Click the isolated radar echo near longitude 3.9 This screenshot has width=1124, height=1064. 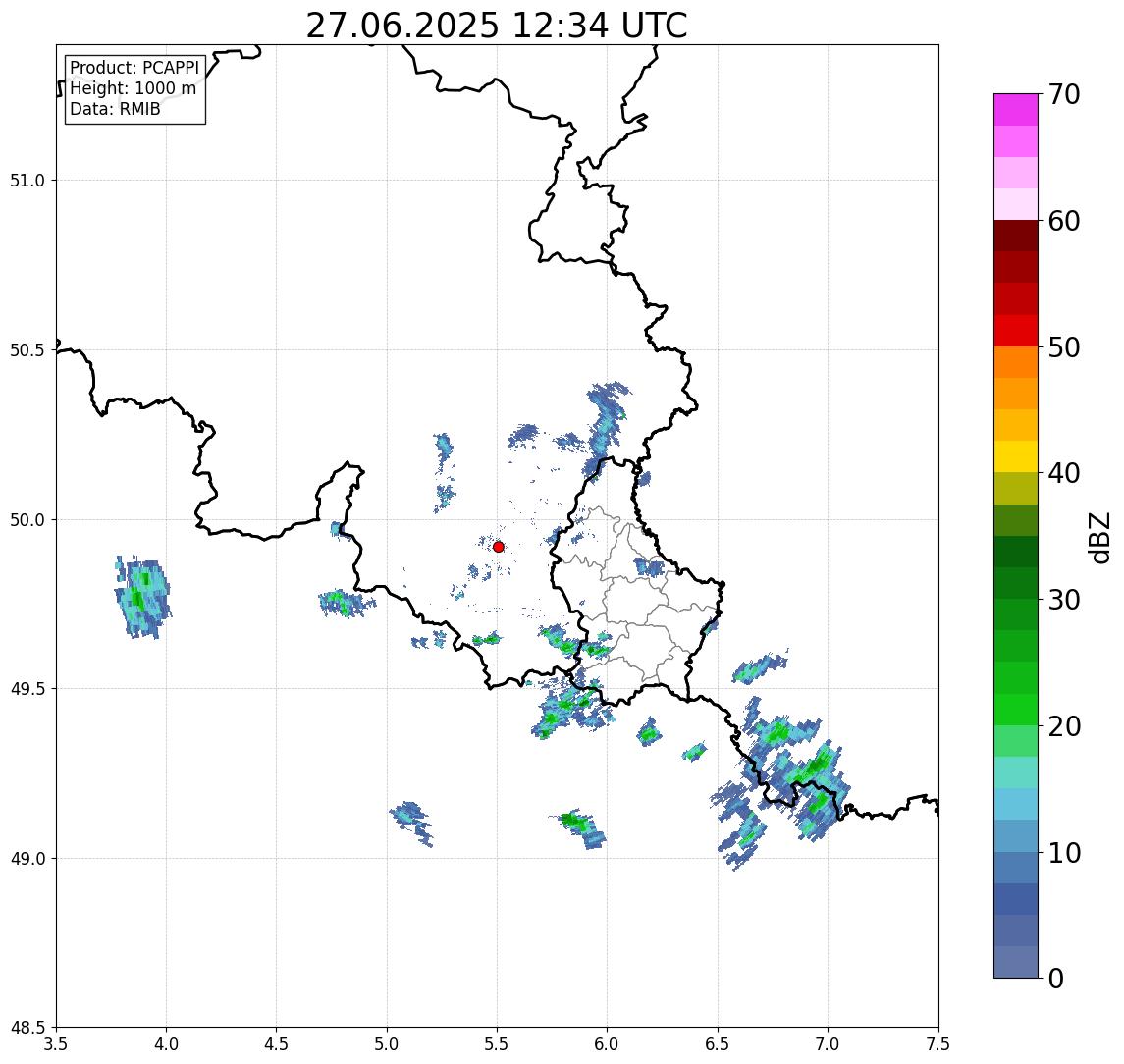point(142,597)
